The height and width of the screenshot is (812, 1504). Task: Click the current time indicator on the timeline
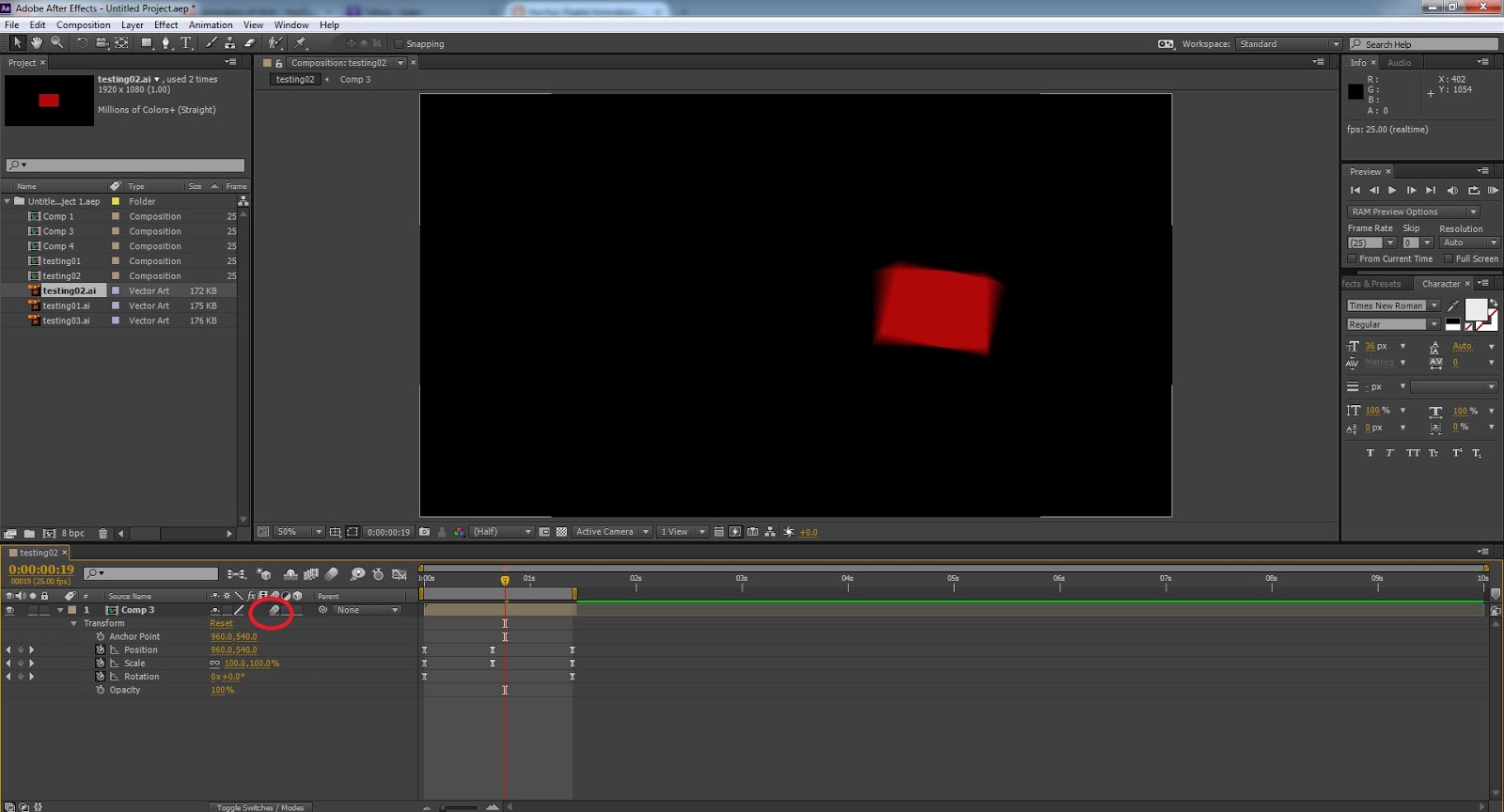coord(505,580)
